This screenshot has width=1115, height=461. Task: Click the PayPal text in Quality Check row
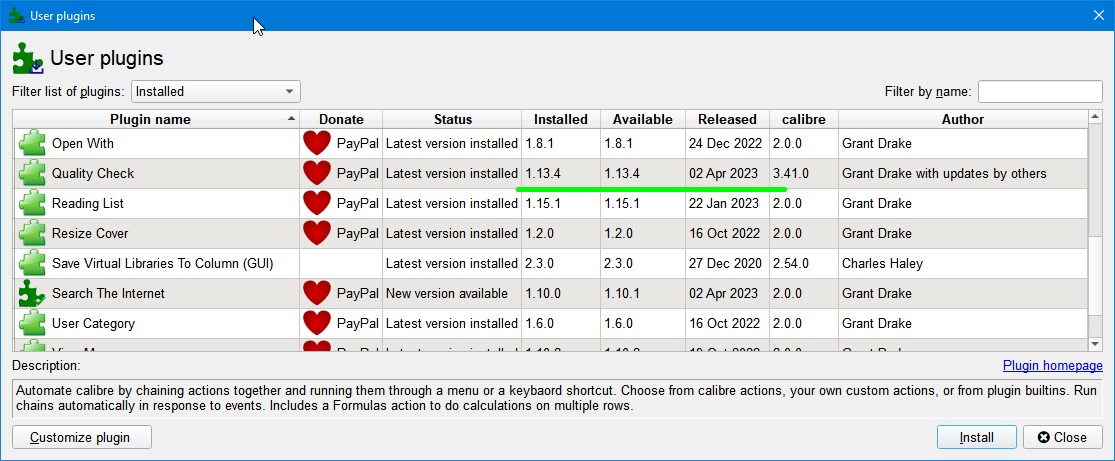tap(358, 174)
